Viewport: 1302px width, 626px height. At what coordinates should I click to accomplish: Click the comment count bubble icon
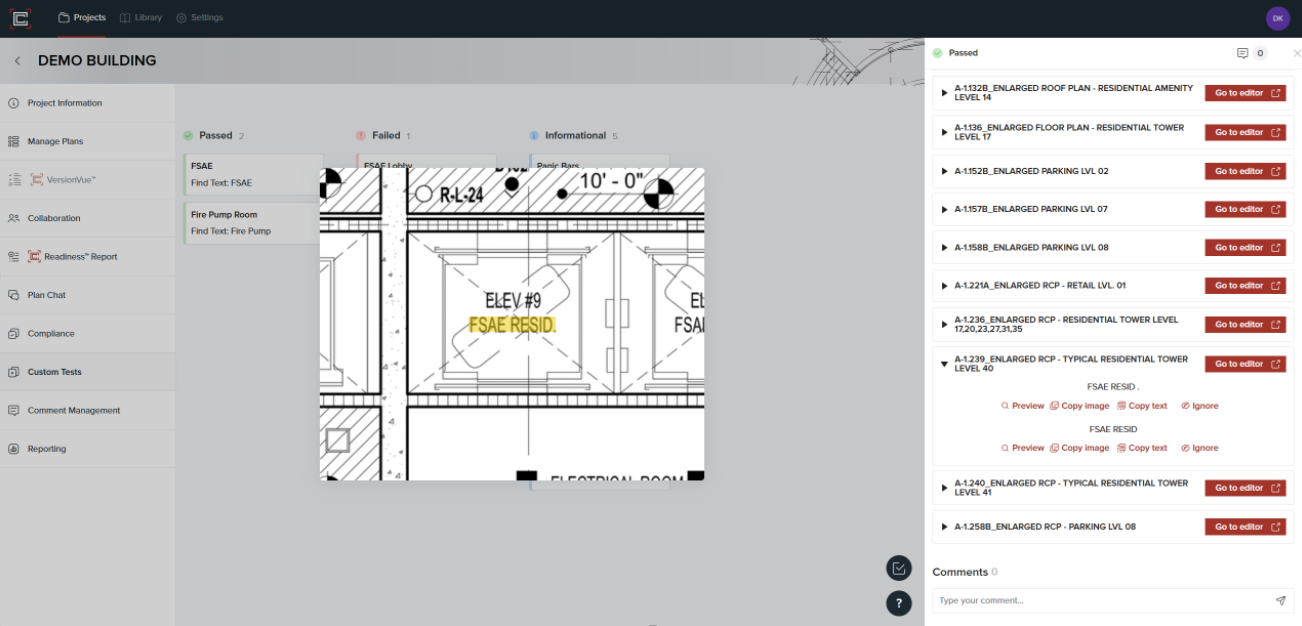click(x=1242, y=53)
